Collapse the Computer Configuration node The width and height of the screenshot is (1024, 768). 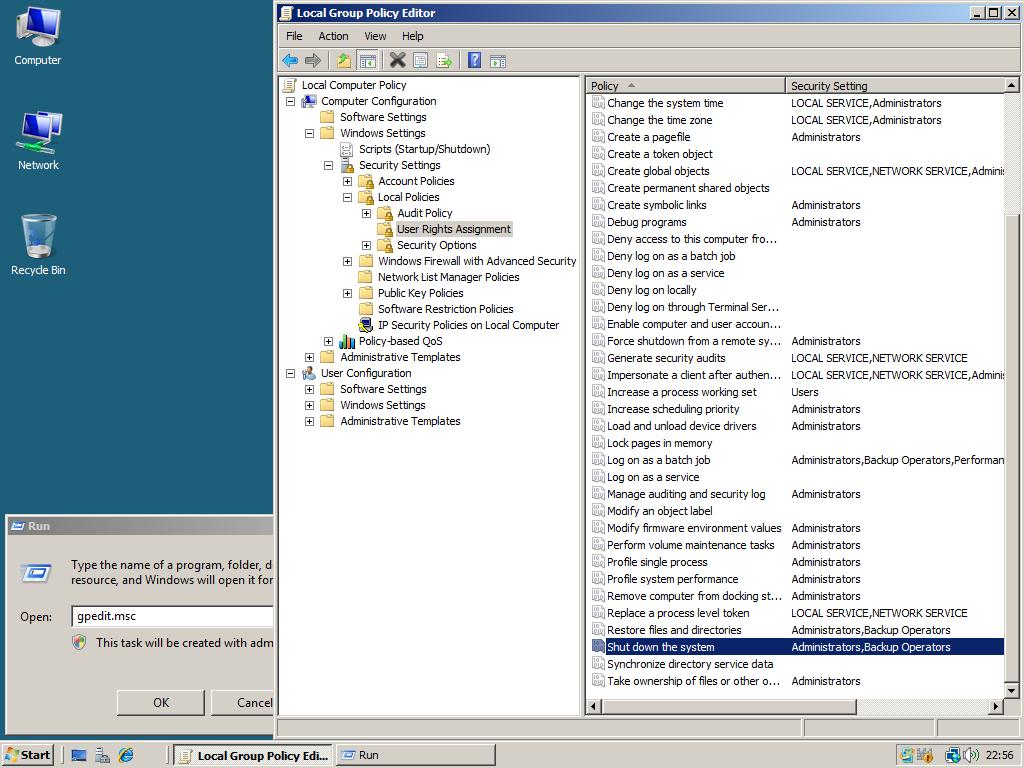pos(291,101)
